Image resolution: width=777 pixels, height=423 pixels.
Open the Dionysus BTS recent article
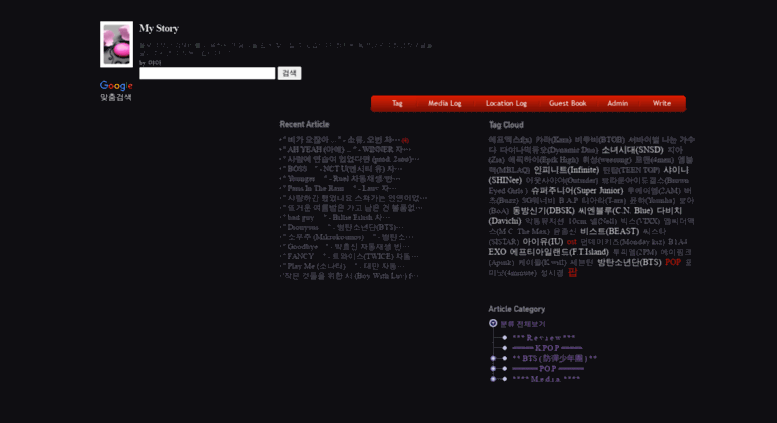[343, 227]
